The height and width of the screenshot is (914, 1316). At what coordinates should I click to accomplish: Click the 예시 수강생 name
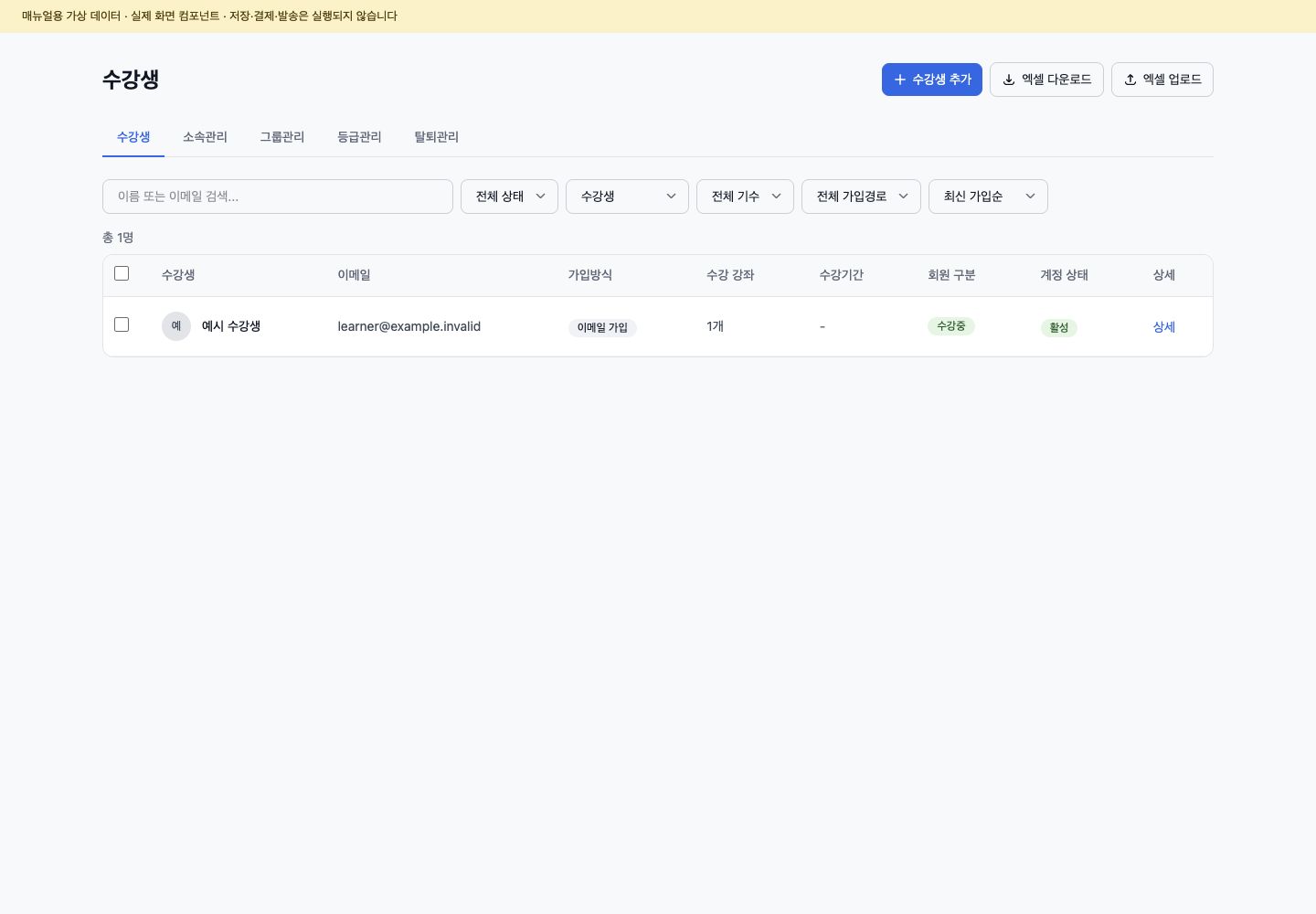(x=231, y=326)
